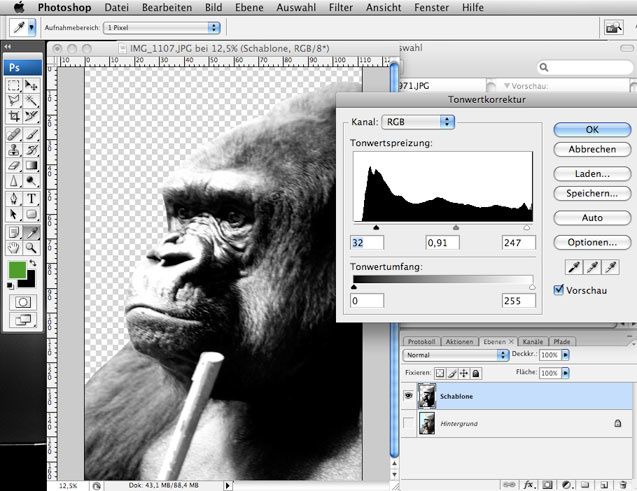The image size is (637, 491).
Task: Uncheck the Vorschau checkbox
Action: coord(560,290)
